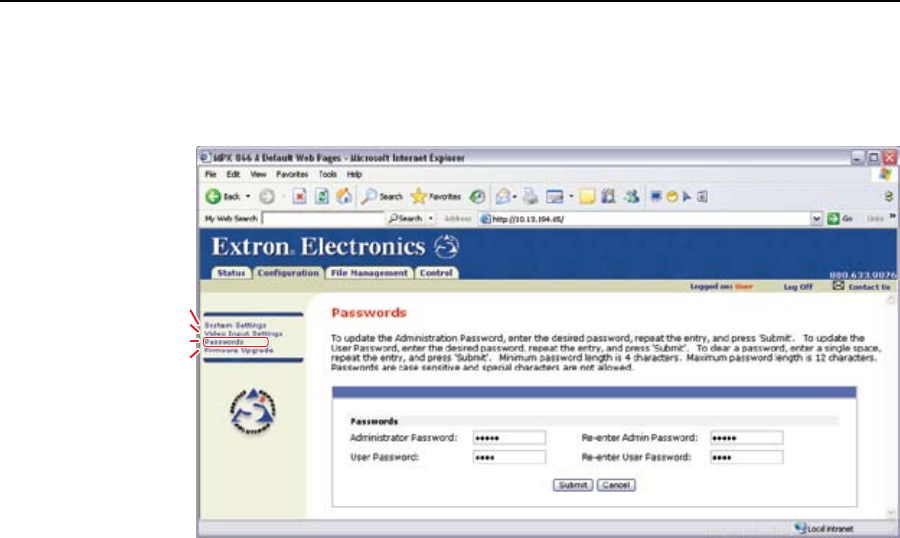Click the Log Off link
Viewport: 900px width, 538px height.
(798, 287)
